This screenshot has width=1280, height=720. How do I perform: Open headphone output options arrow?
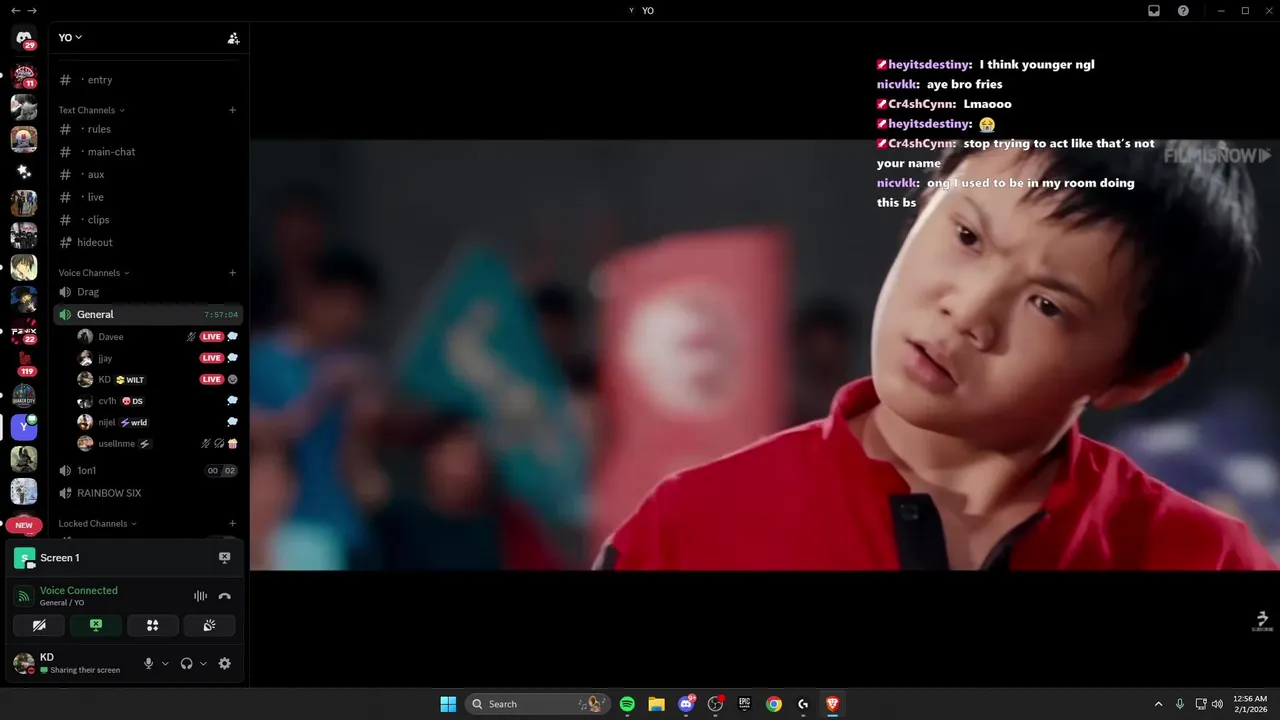(x=203, y=664)
